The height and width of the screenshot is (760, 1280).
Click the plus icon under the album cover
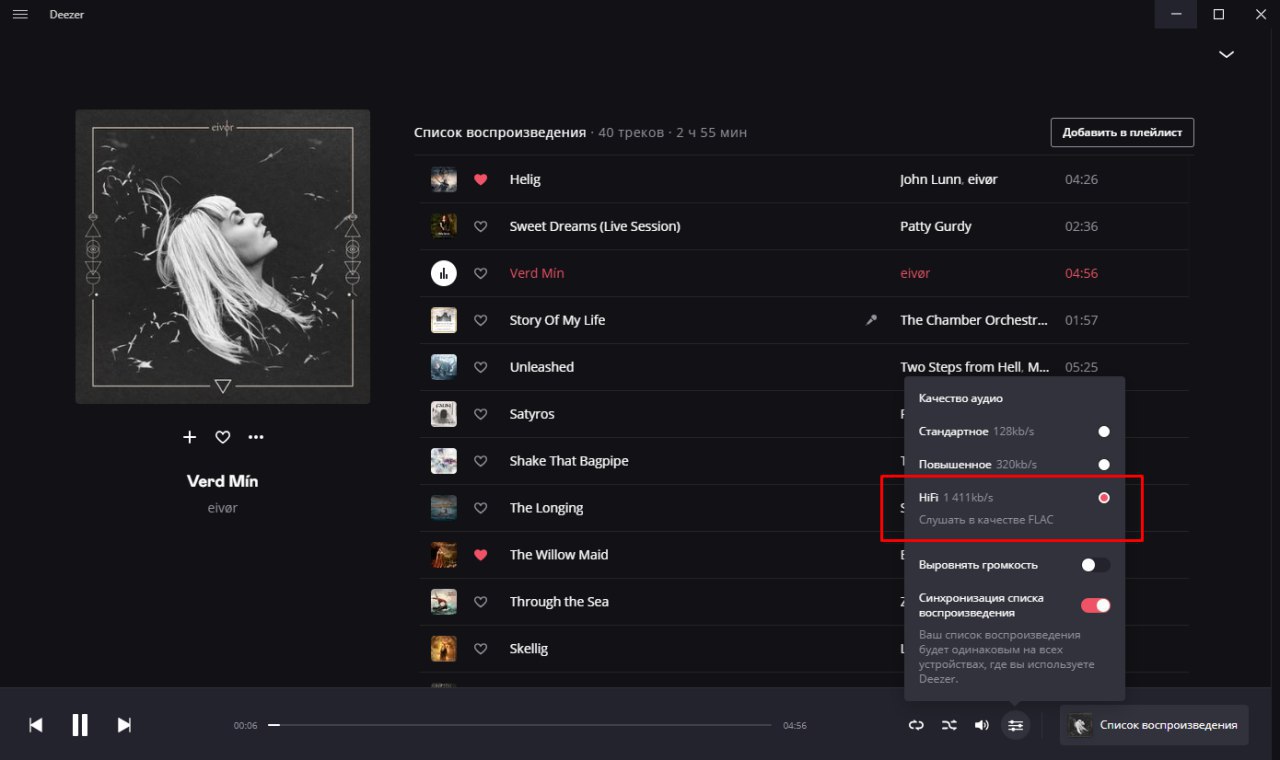(x=190, y=437)
